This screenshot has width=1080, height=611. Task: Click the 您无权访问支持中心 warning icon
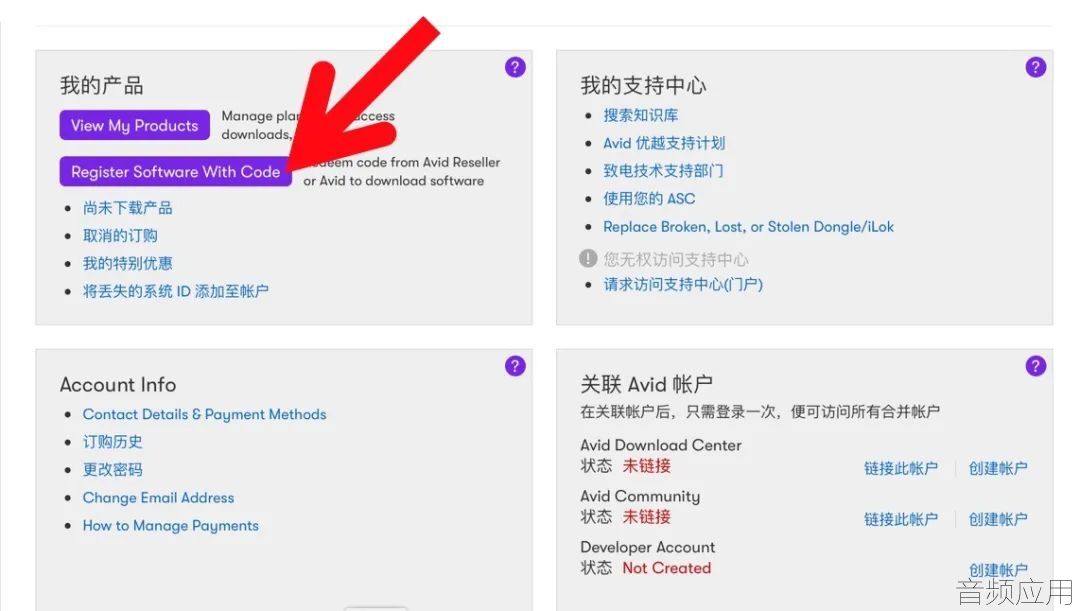pyautogui.click(x=588, y=259)
